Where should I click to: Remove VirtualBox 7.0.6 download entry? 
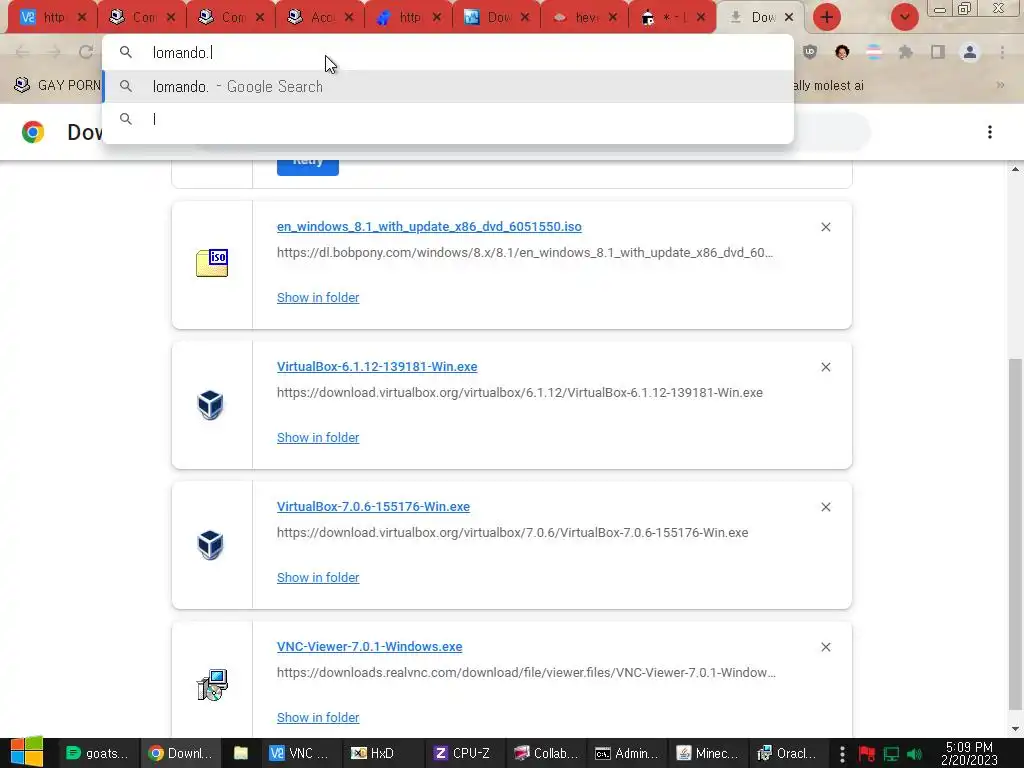(x=825, y=507)
